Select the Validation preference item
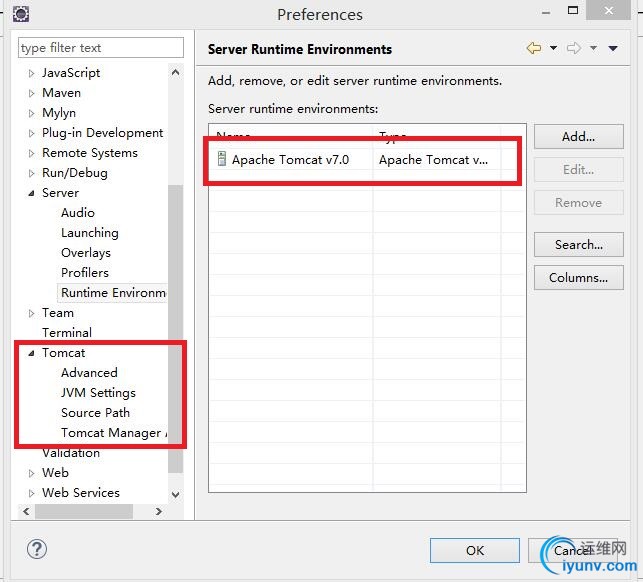Image resolution: width=643 pixels, height=582 pixels. (71, 453)
